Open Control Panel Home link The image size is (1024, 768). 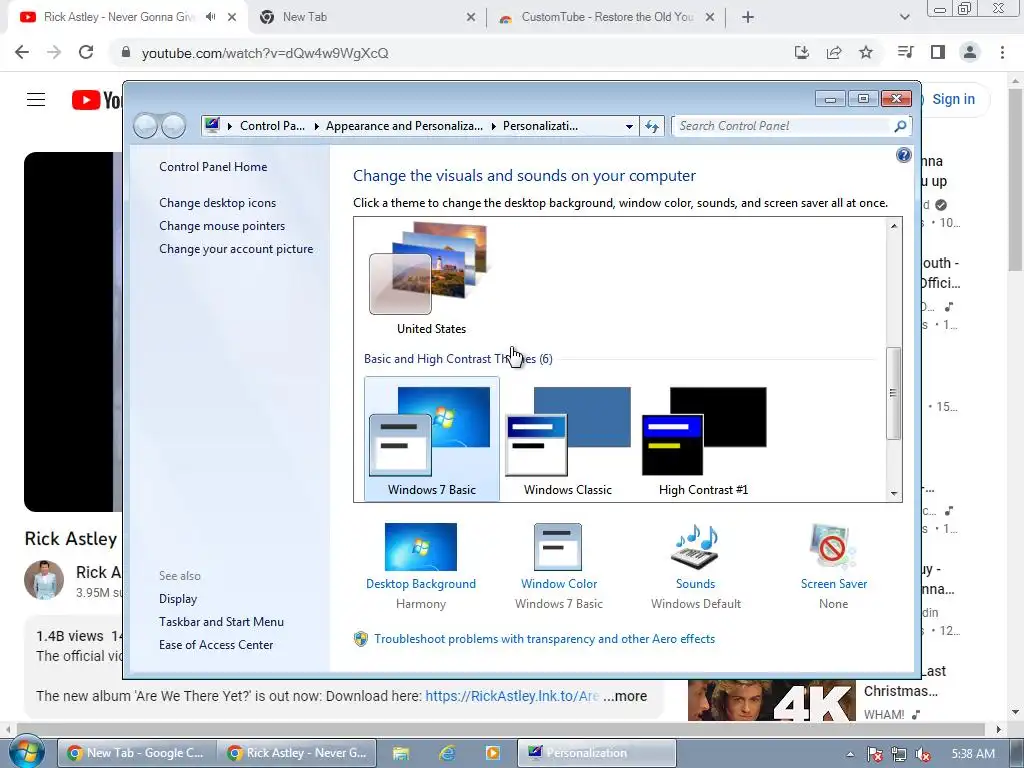click(x=213, y=167)
